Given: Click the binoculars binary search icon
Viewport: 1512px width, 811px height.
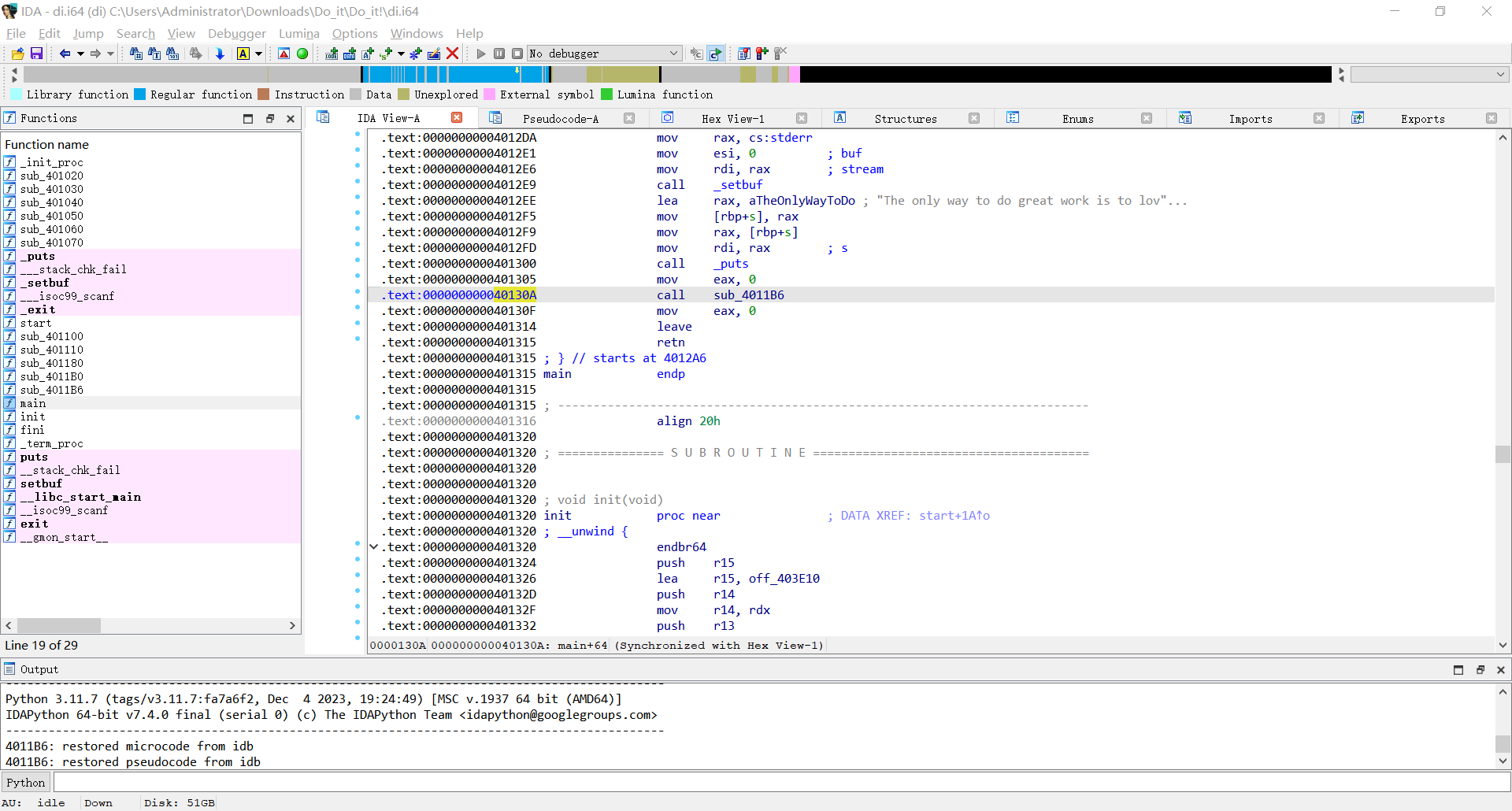Looking at the screenshot, I should point(172,54).
